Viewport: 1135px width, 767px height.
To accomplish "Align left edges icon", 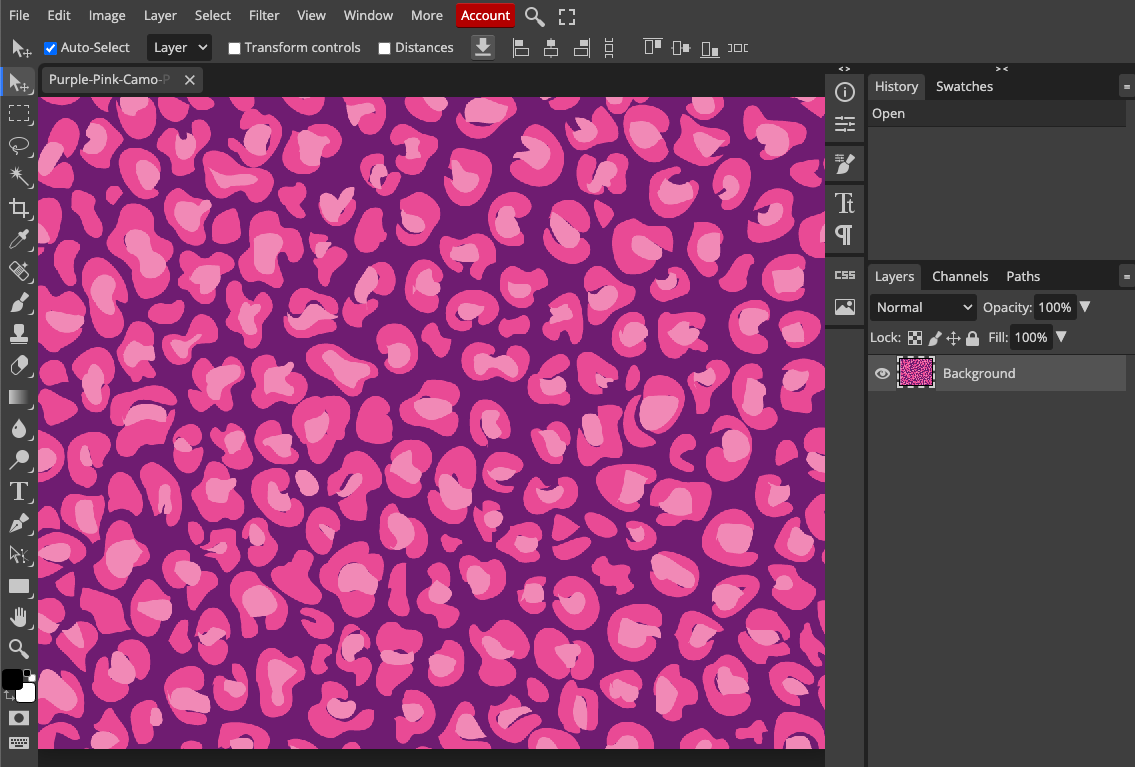I will 520,48.
